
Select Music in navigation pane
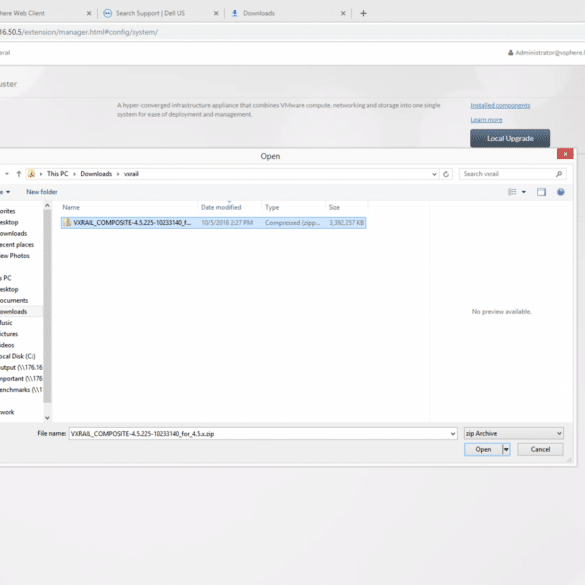click(6, 323)
